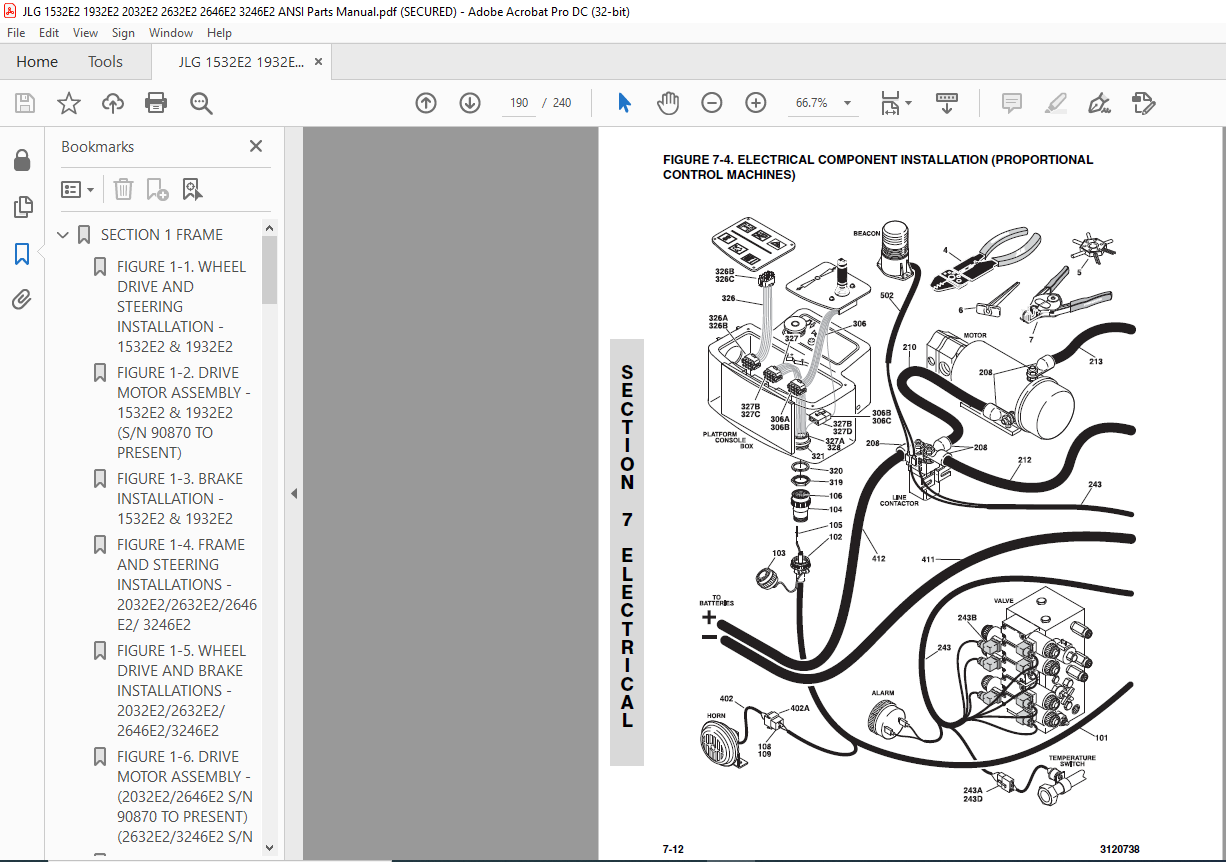Open the Help menu
The height and width of the screenshot is (862, 1226).
[x=219, y=33]
